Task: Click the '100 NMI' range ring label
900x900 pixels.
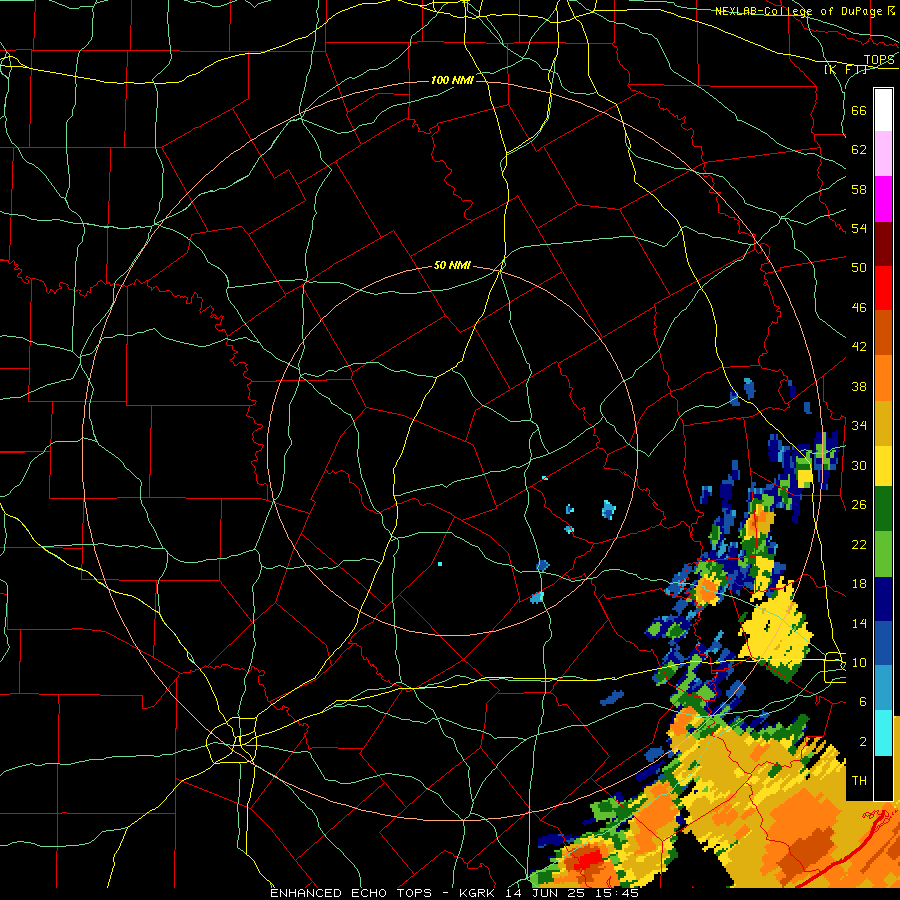Action: point(452,80)
